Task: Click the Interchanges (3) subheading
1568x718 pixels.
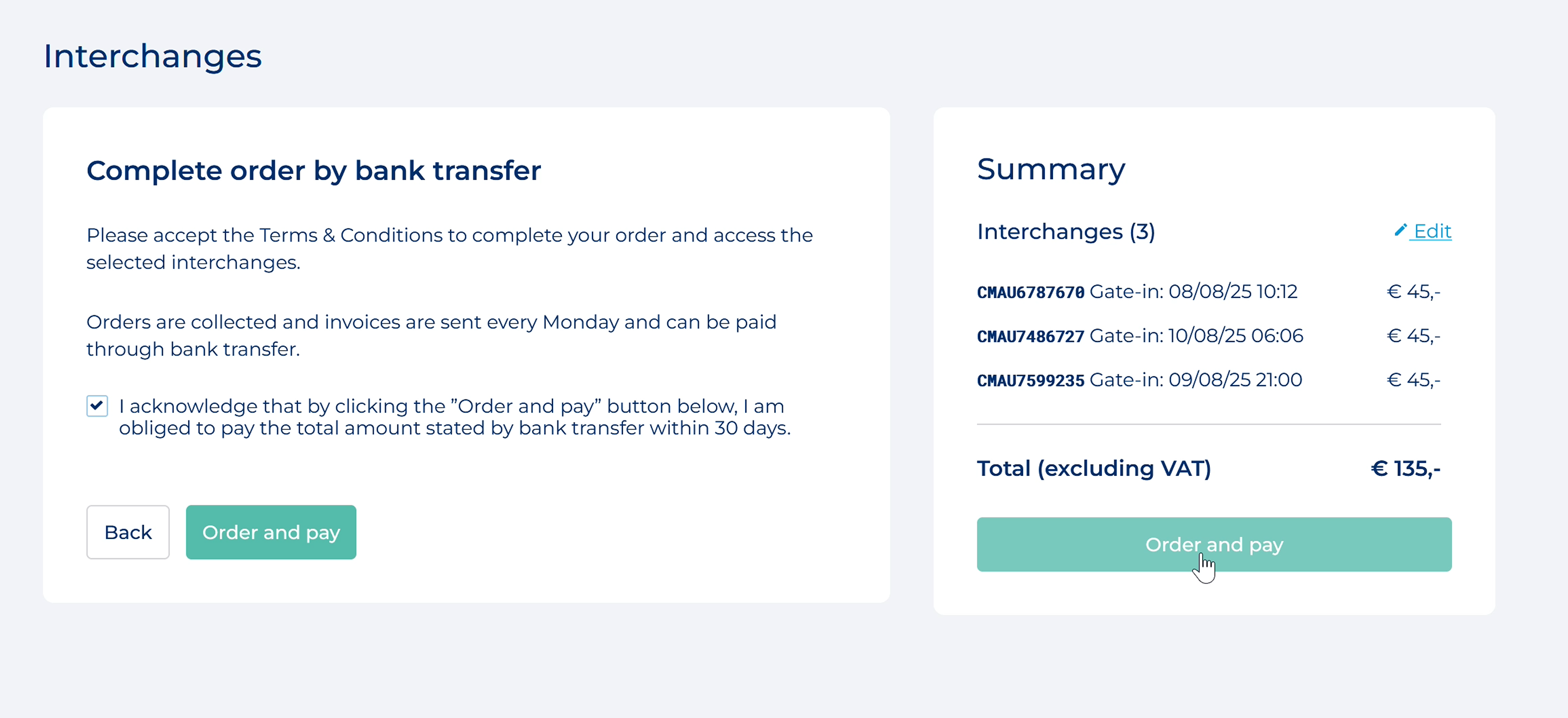Action: pos(1065,232)
